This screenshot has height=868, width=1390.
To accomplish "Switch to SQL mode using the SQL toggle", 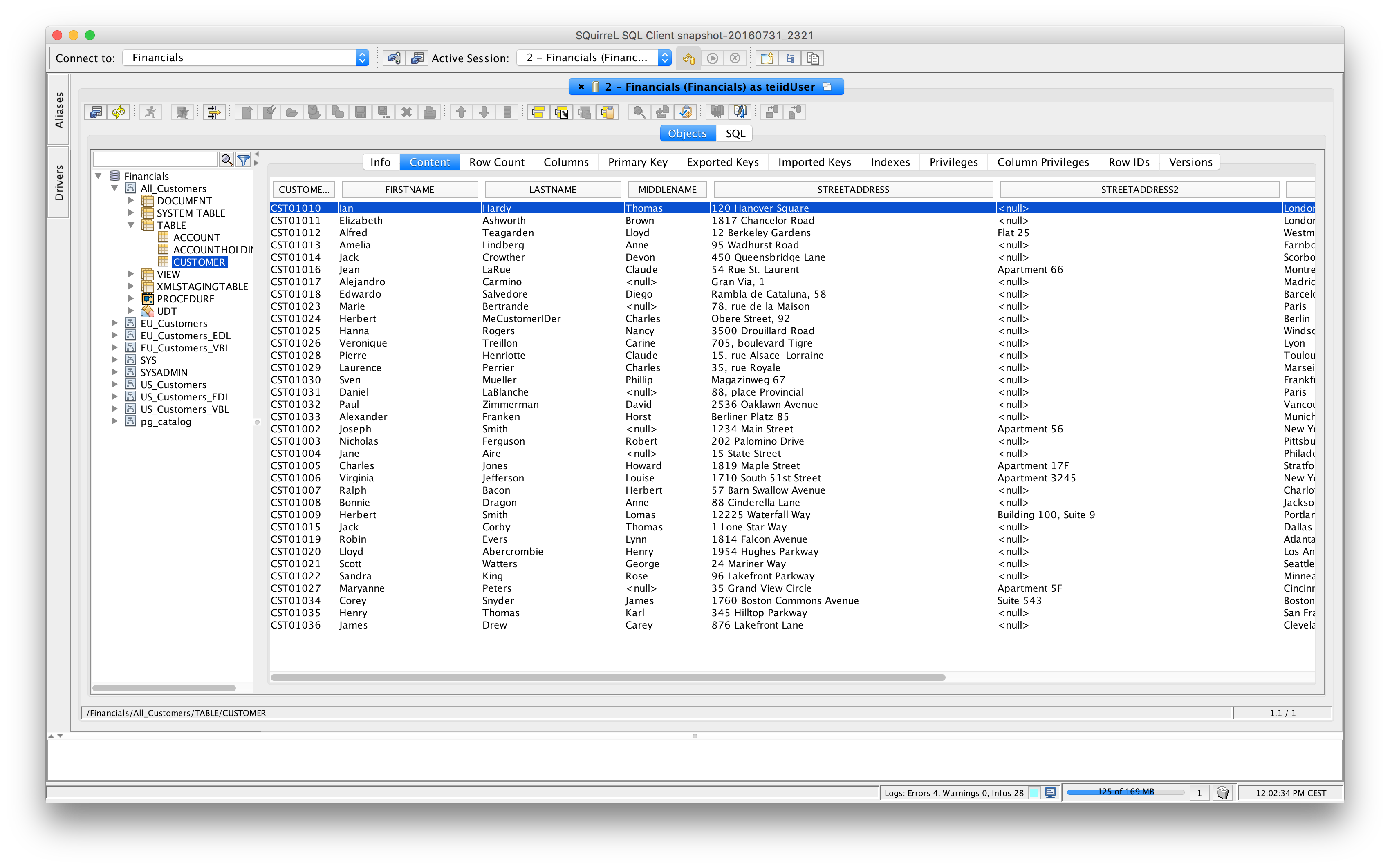I will point(735,133).
